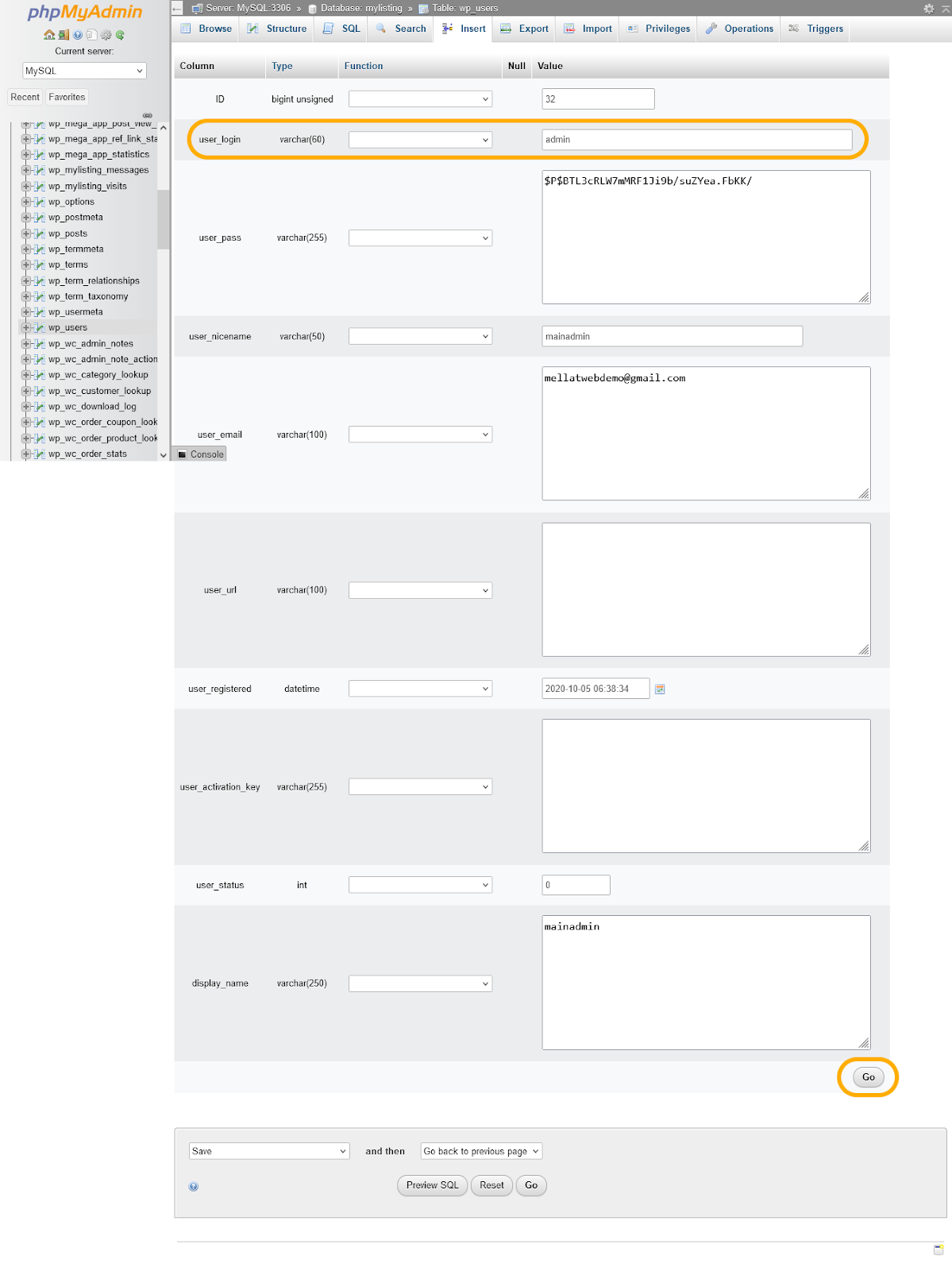
Task: Click table icon beside wp_usermeta
Action: (x=40, y=312)
